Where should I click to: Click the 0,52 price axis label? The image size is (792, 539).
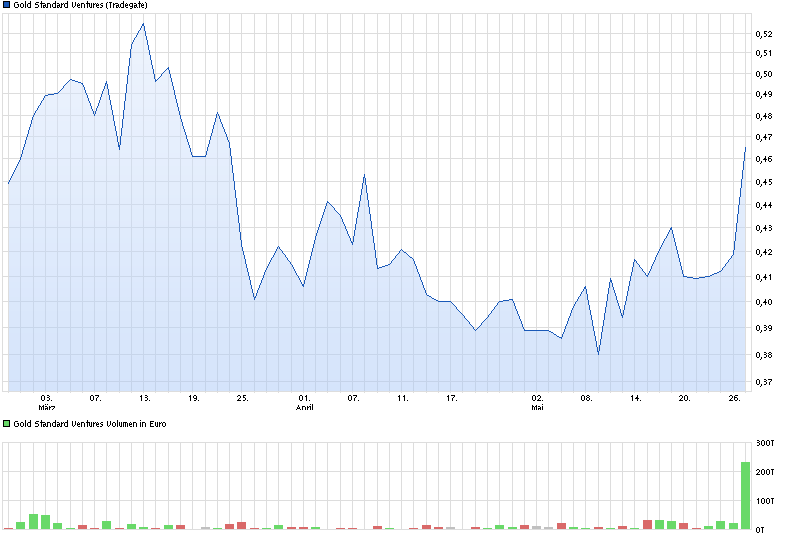point(764,34)
